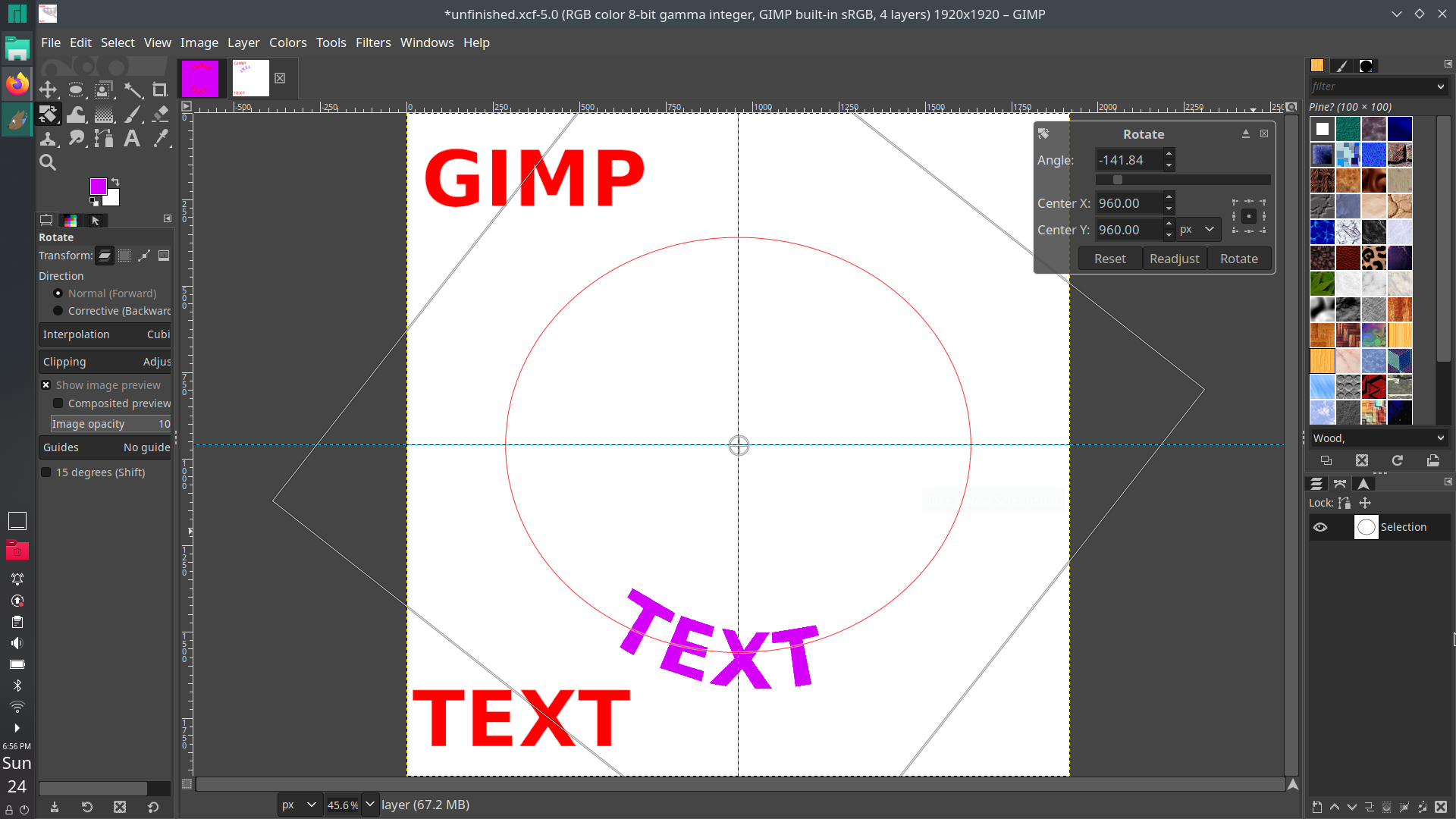Select the Eraser tool

pos(160,115)
